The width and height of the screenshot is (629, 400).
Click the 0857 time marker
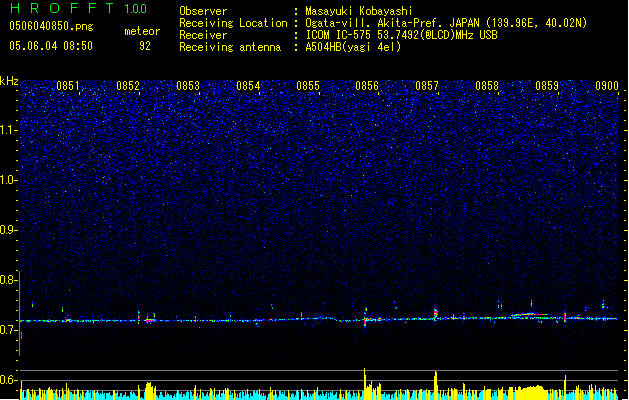point(427,86)
